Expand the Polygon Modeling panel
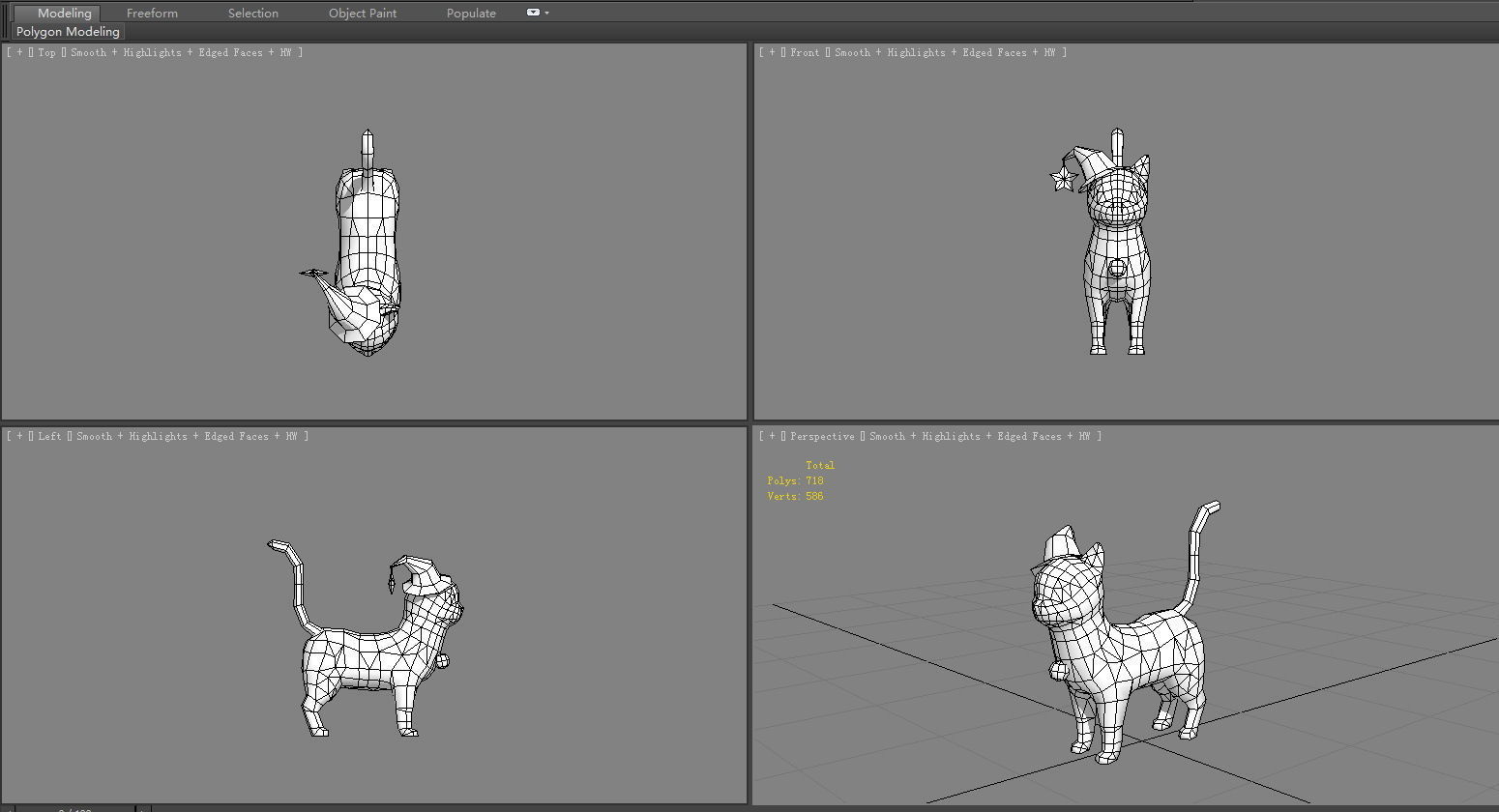 pos(68,32)
